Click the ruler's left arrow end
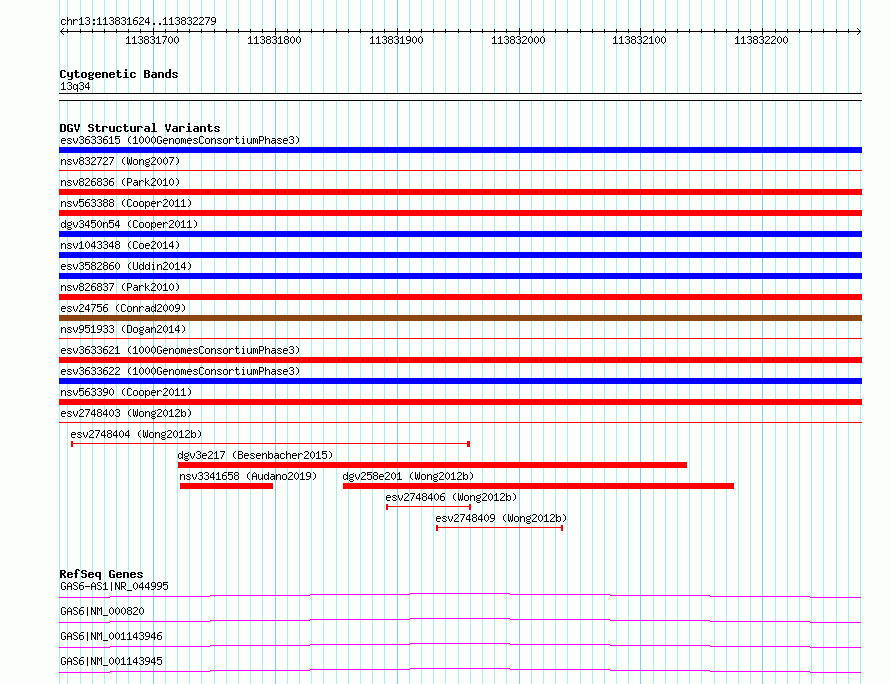 tap(62, 31)
